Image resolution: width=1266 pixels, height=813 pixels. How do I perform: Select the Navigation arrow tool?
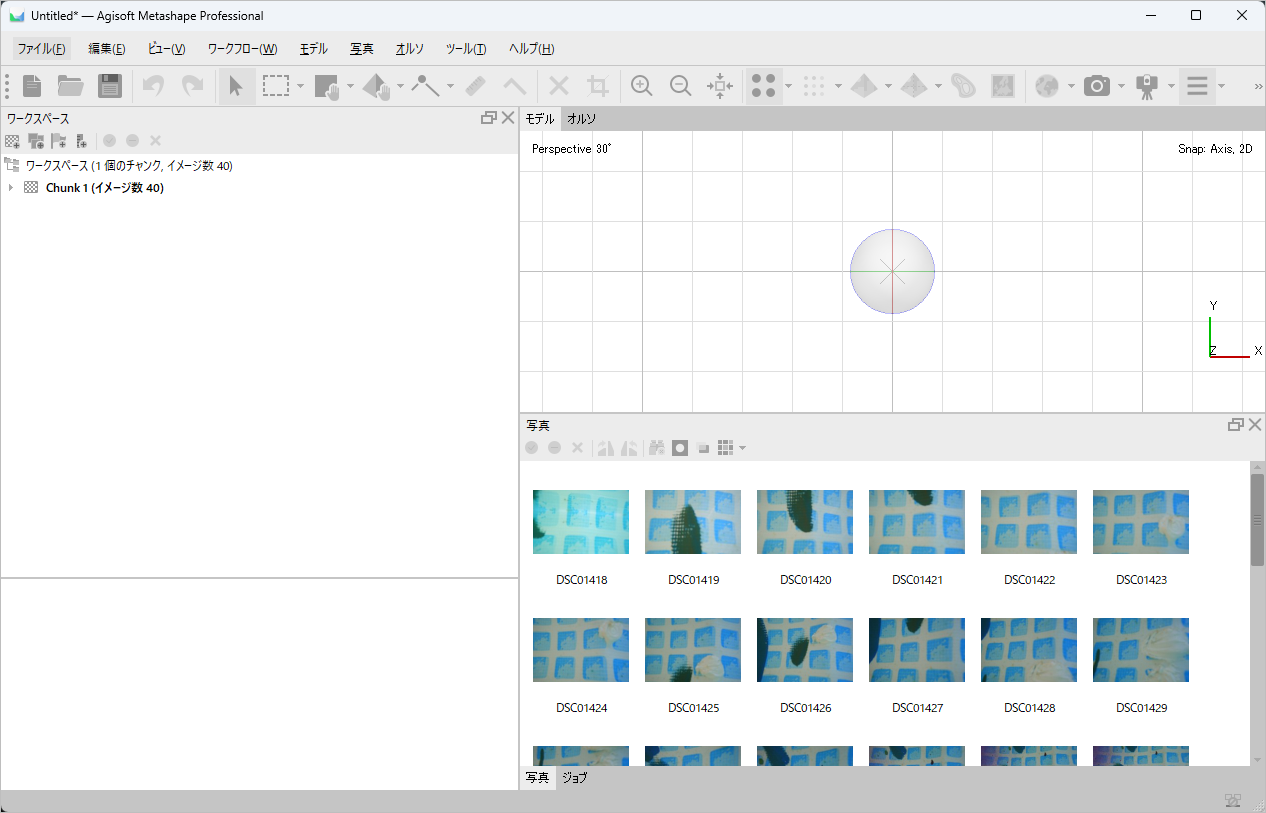(236, 86)
